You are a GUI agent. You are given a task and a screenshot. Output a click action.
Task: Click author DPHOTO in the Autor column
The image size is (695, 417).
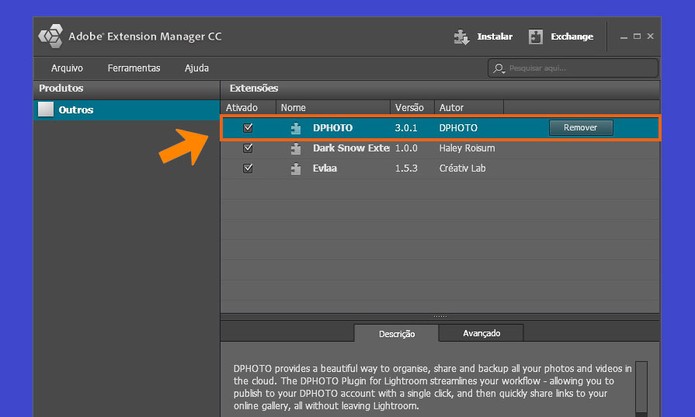(x=458, y=128)
